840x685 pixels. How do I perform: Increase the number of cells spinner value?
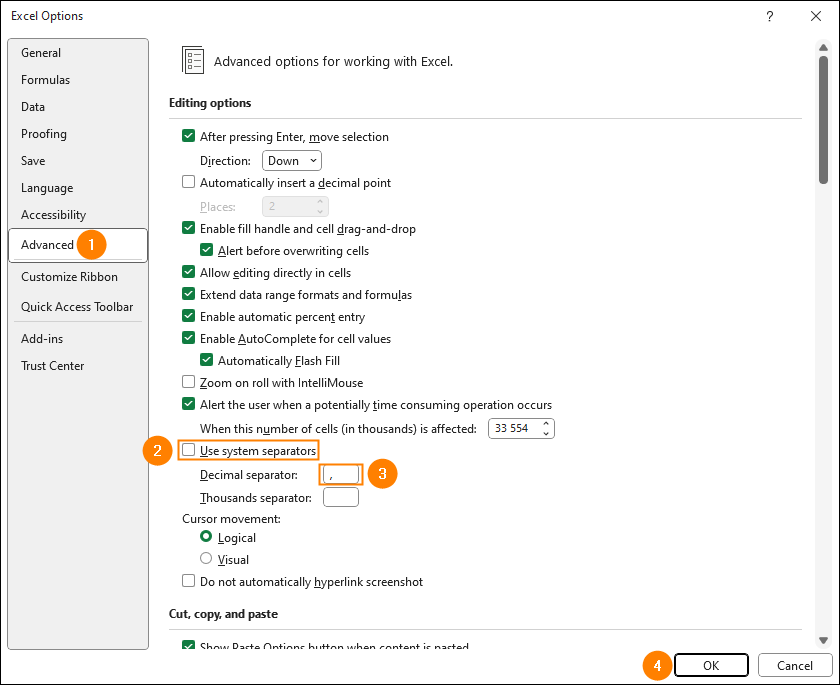click(x=546, y=424)
